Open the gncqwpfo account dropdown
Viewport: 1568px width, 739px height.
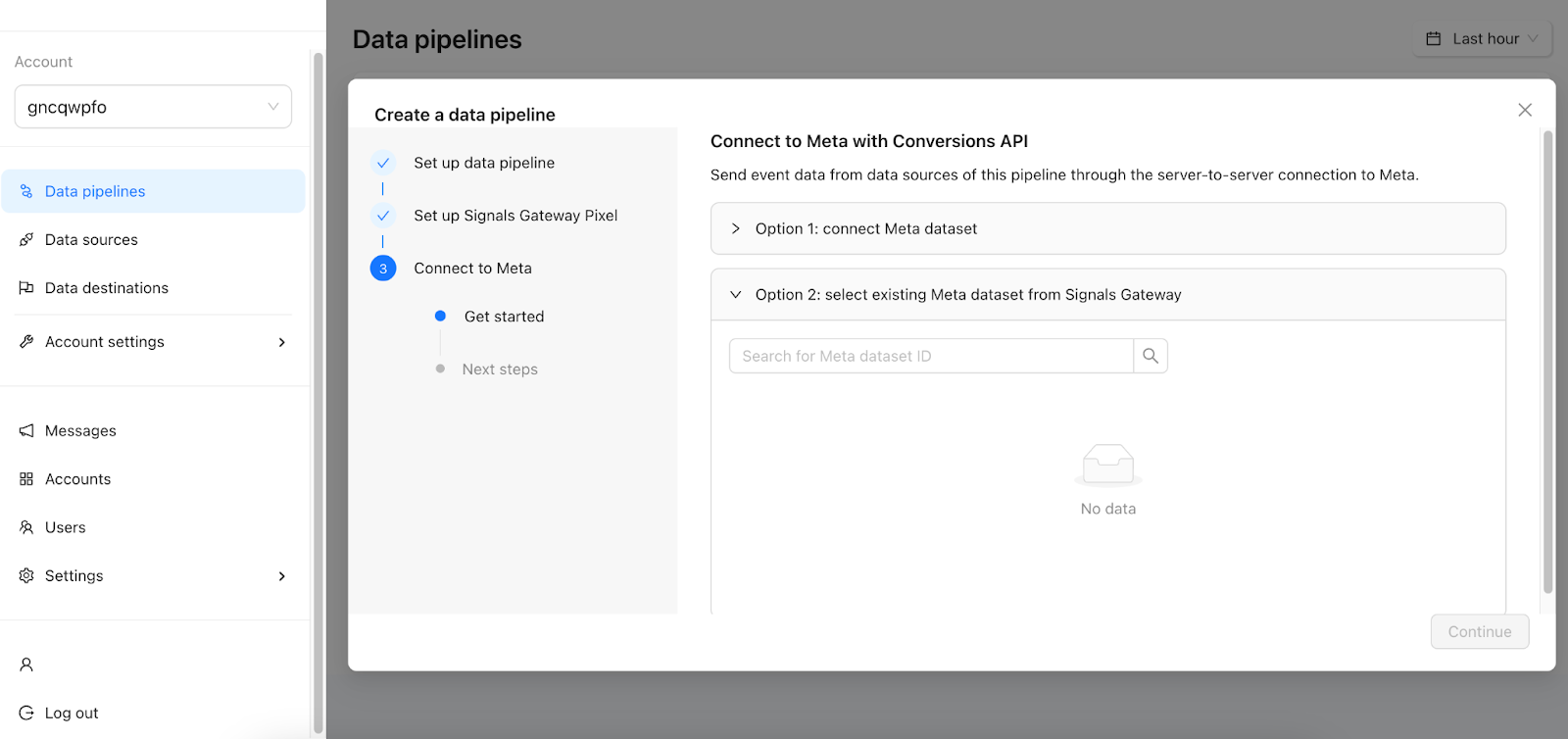point(153,107)
